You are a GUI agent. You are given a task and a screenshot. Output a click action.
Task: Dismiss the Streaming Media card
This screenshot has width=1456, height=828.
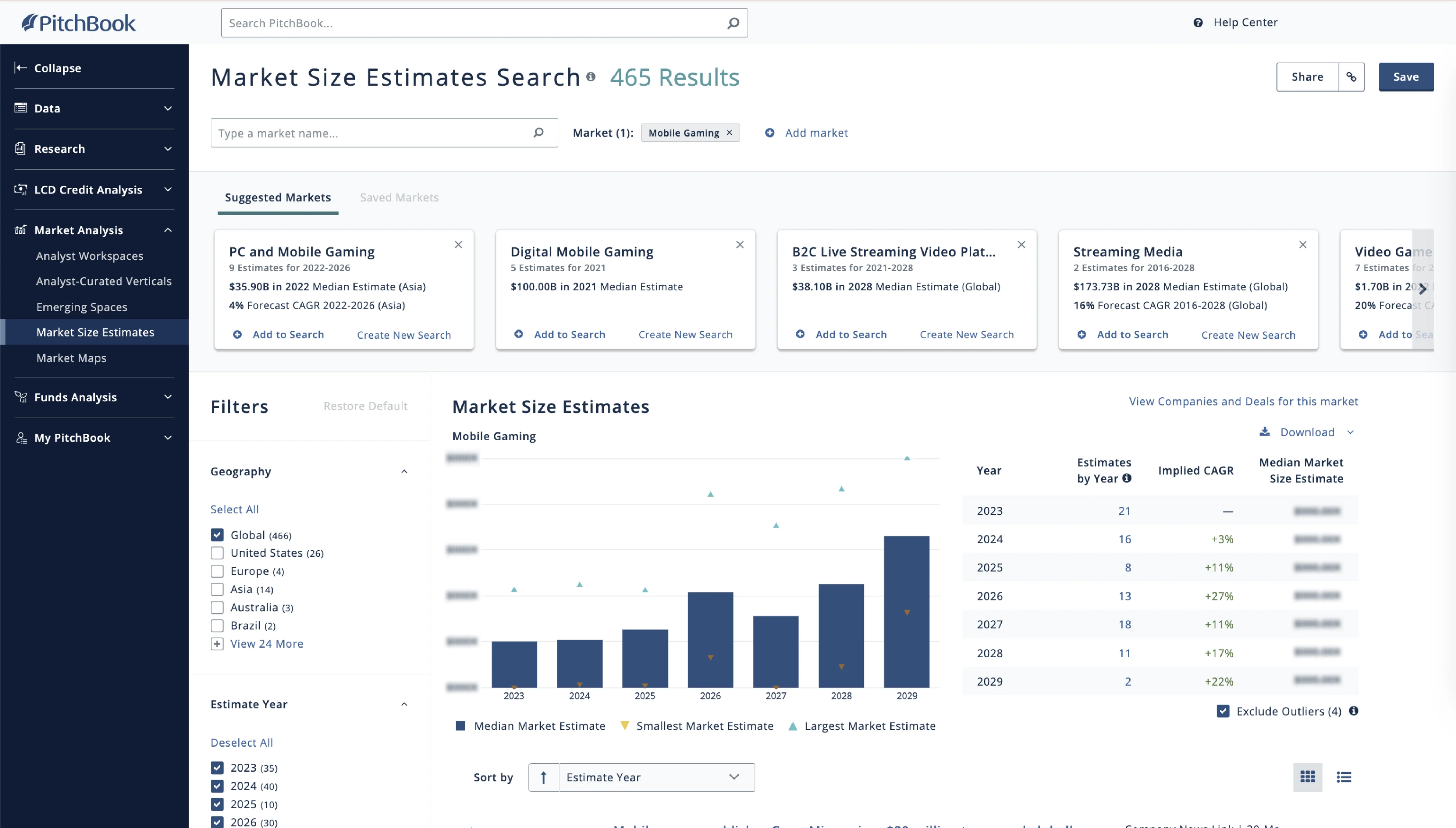coord(1303,245)
